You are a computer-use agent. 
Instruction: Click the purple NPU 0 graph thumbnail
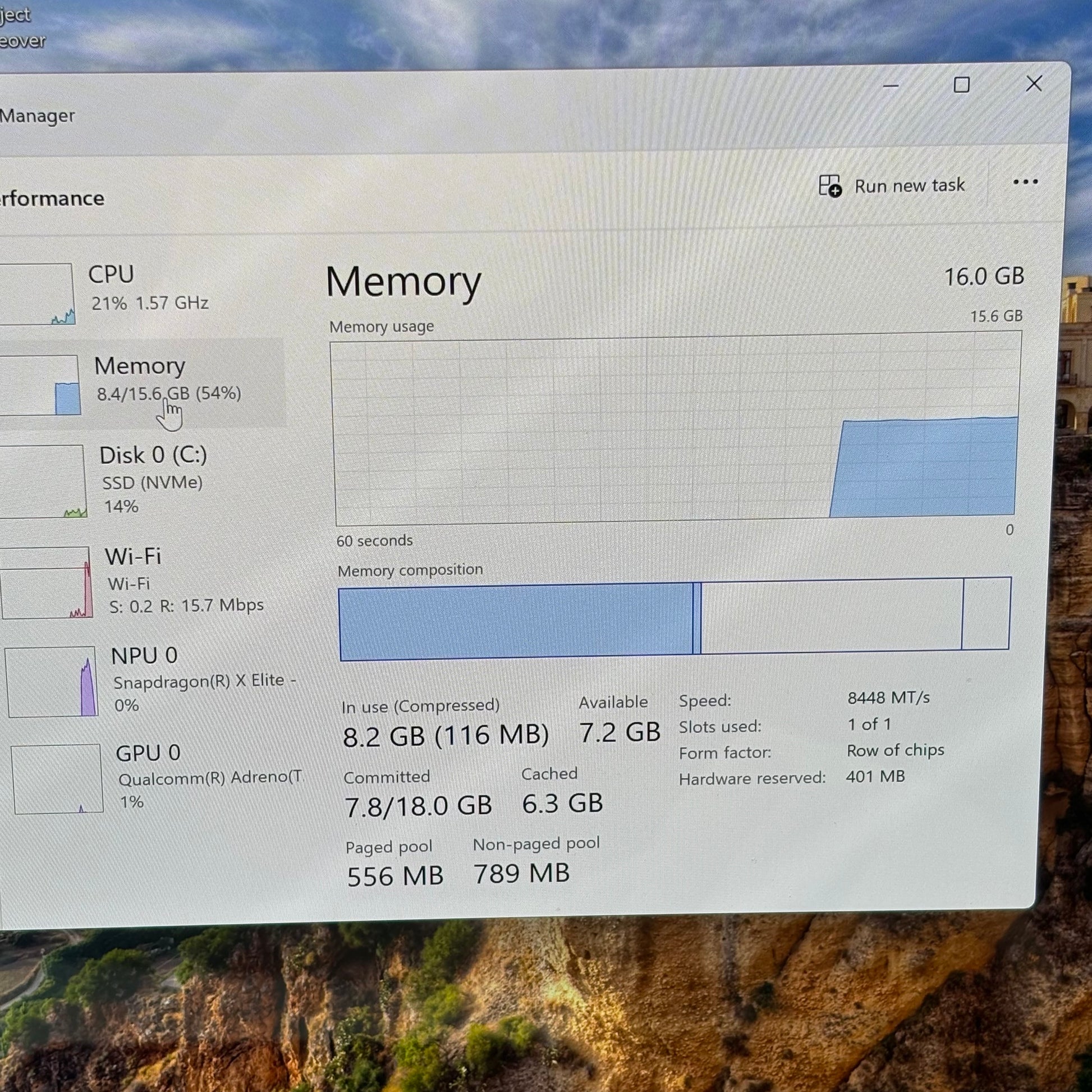pos(53,682)
